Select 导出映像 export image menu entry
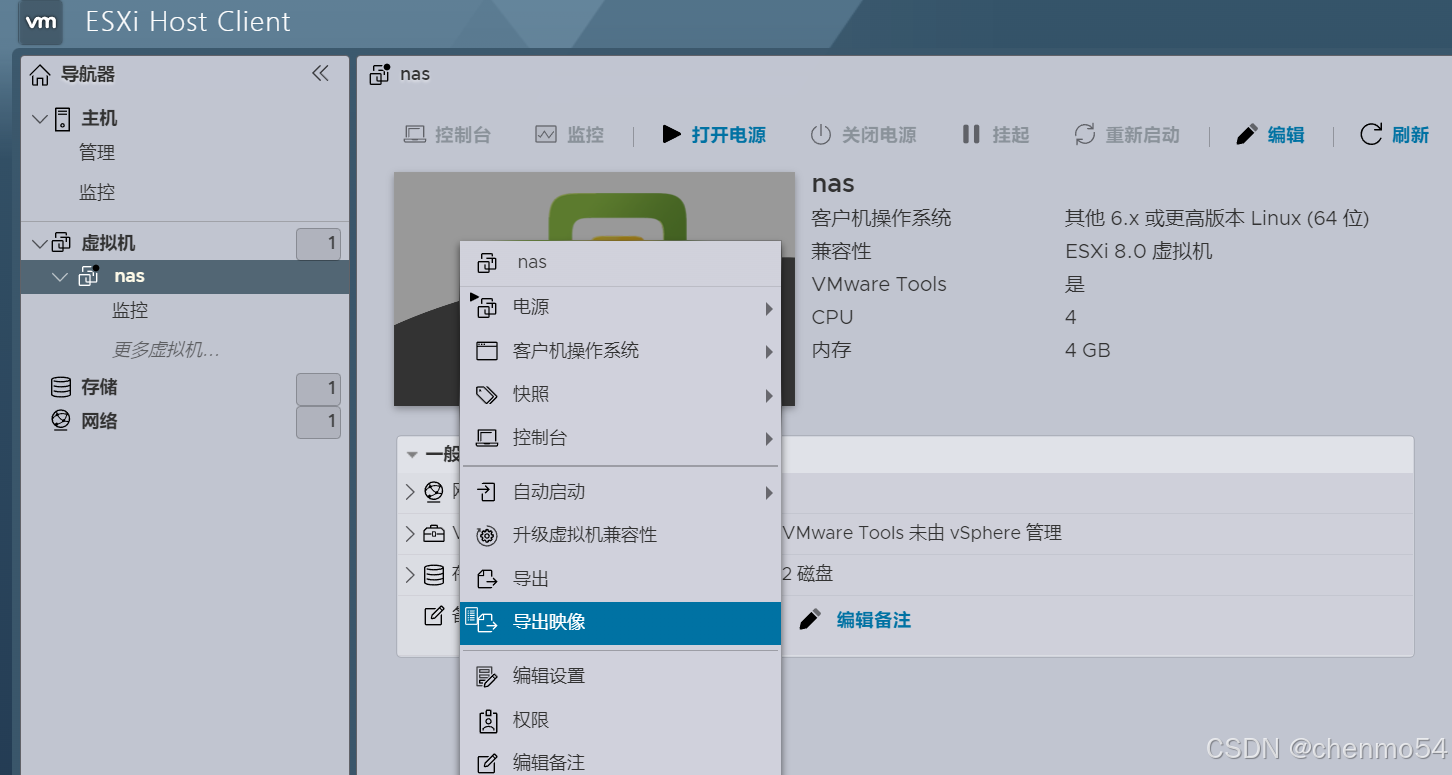The width and height of the screenshot is (1452, 775). [620, 623]
